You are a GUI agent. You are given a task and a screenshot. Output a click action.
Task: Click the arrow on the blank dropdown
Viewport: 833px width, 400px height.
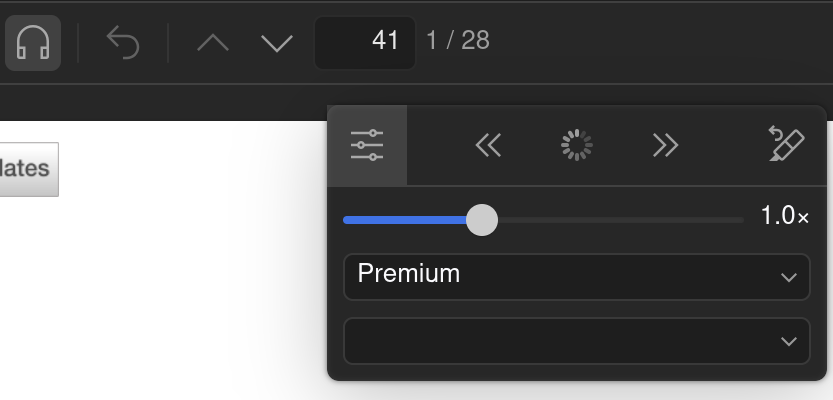tap(789, 341)
